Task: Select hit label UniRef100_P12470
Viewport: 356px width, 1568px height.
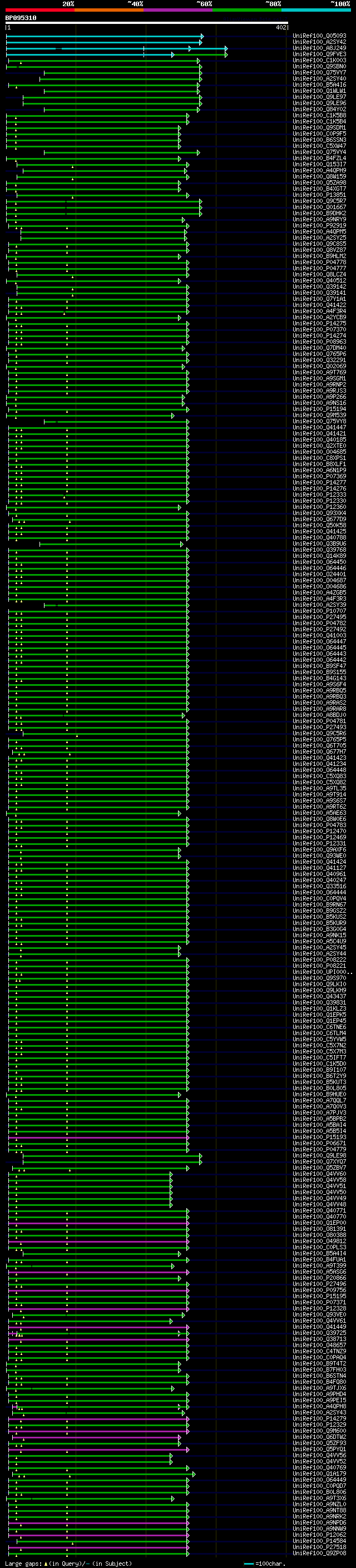Action: point(319,832)
